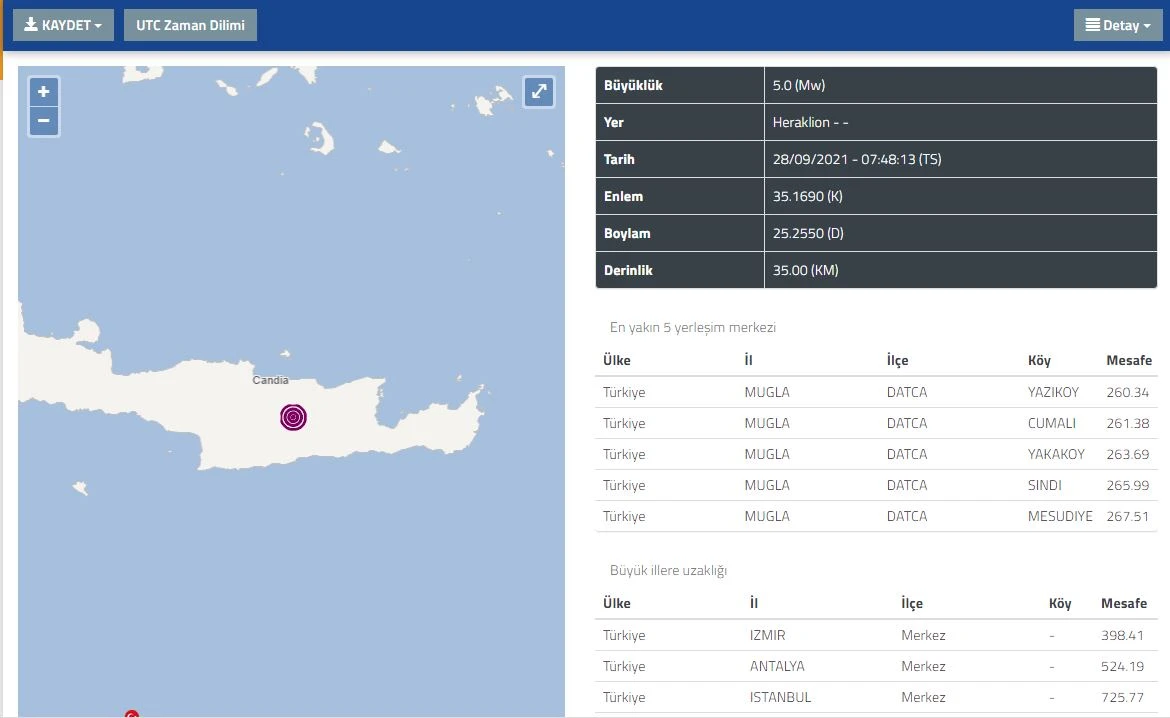This screenshot has height=718, width=1170.
Task: Click the red marker at map bottom
Action: [131, 714]
